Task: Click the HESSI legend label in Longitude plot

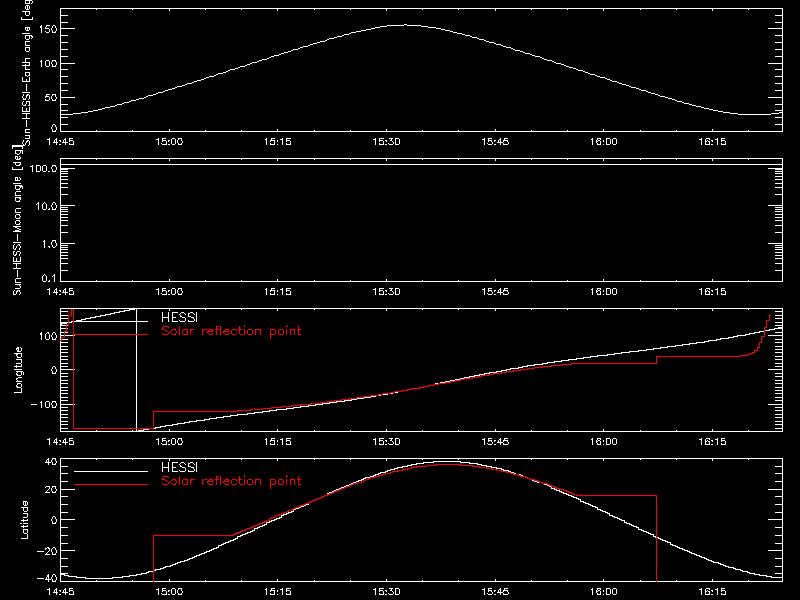Action: click(x=179, y=317)
